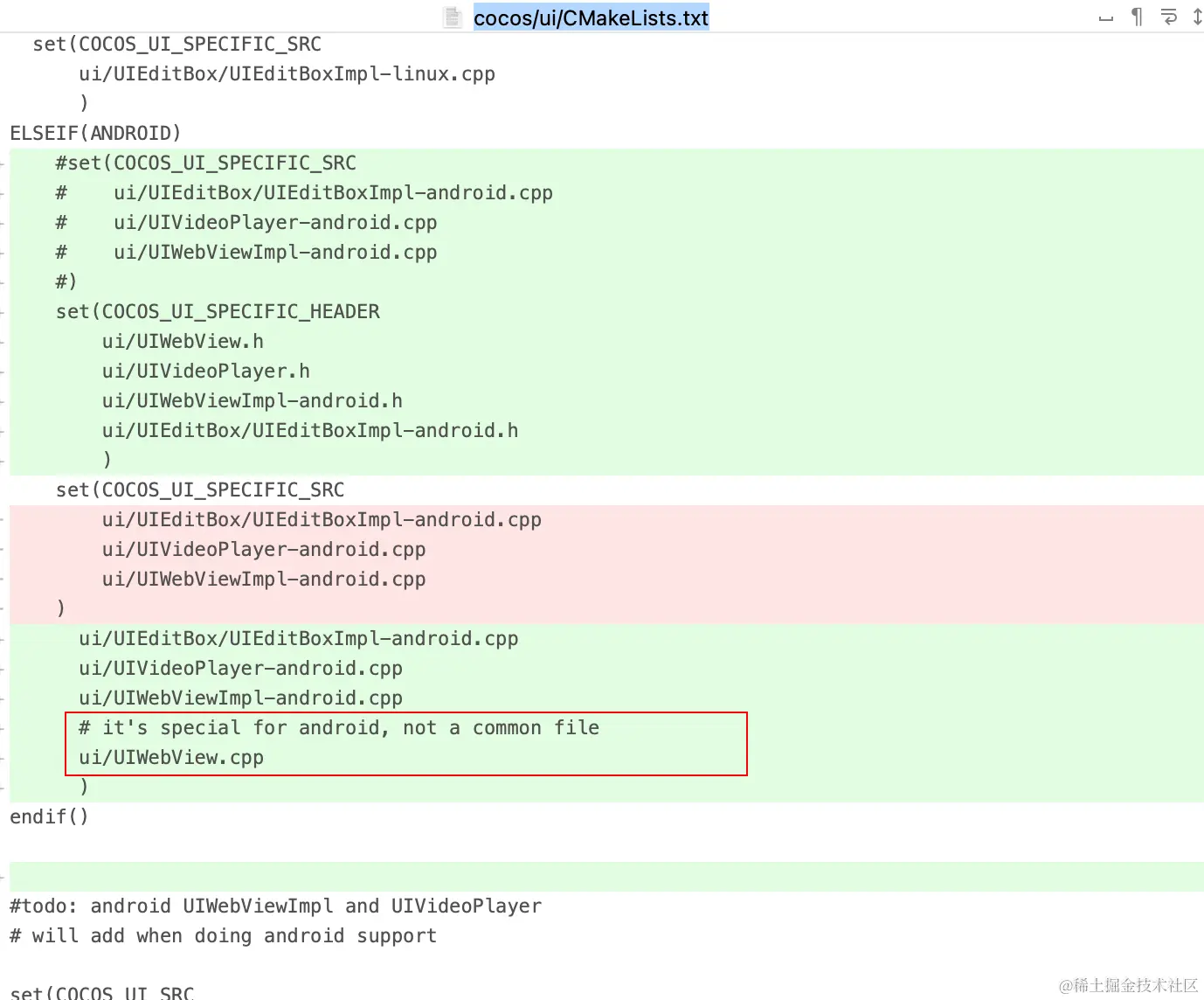Click the removed red UIVideoPlayer-android.cpp line

click(263, 550)
